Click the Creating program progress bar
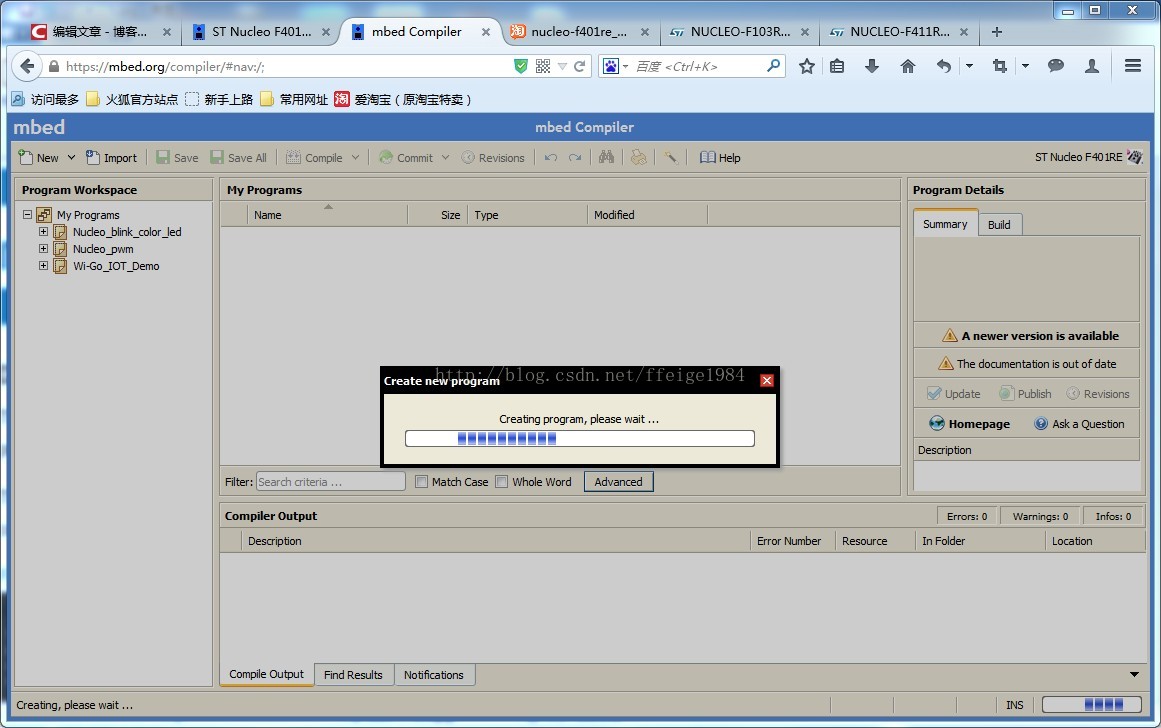 click(x=580, y=438)
